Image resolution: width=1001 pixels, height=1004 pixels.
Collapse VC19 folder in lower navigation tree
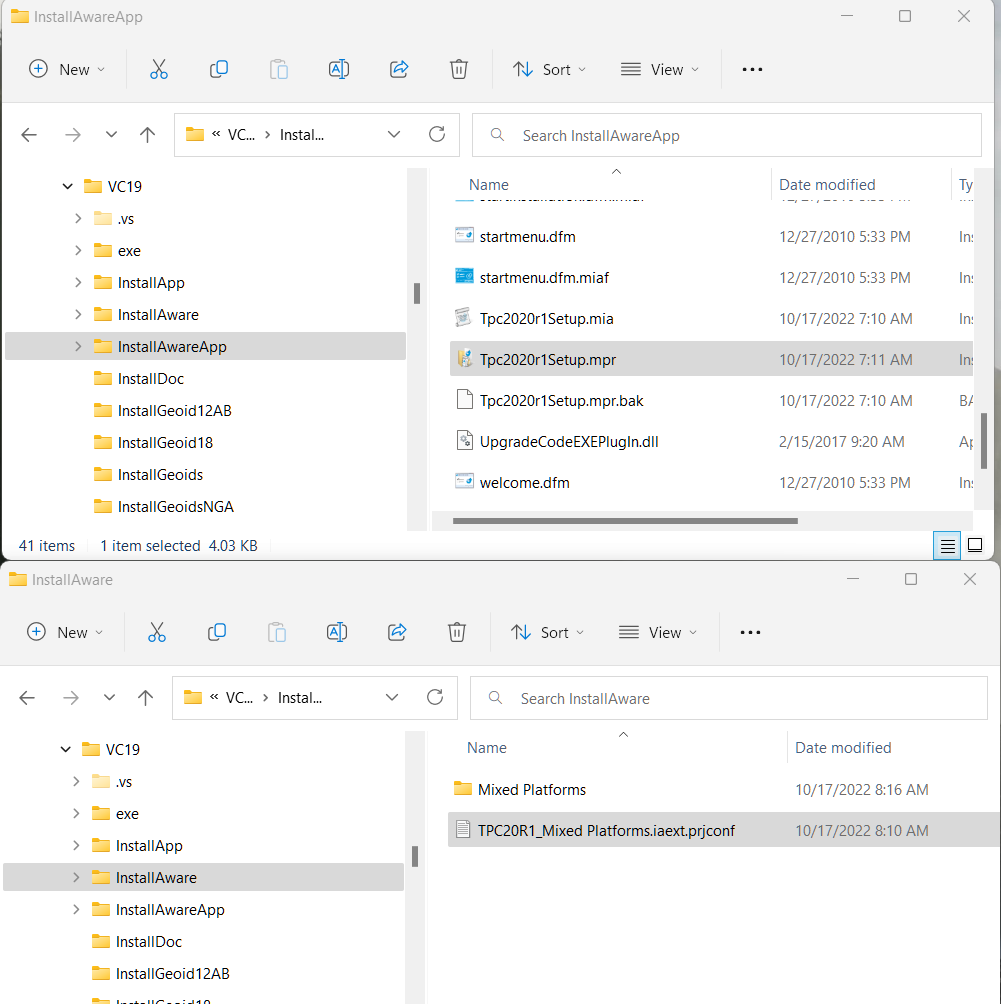tap(66, 749)
